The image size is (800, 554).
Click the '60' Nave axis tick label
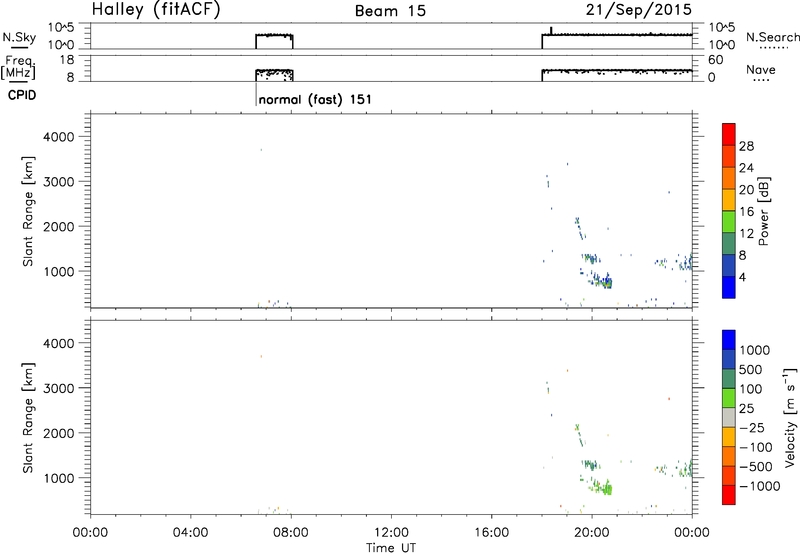point(715,60)
